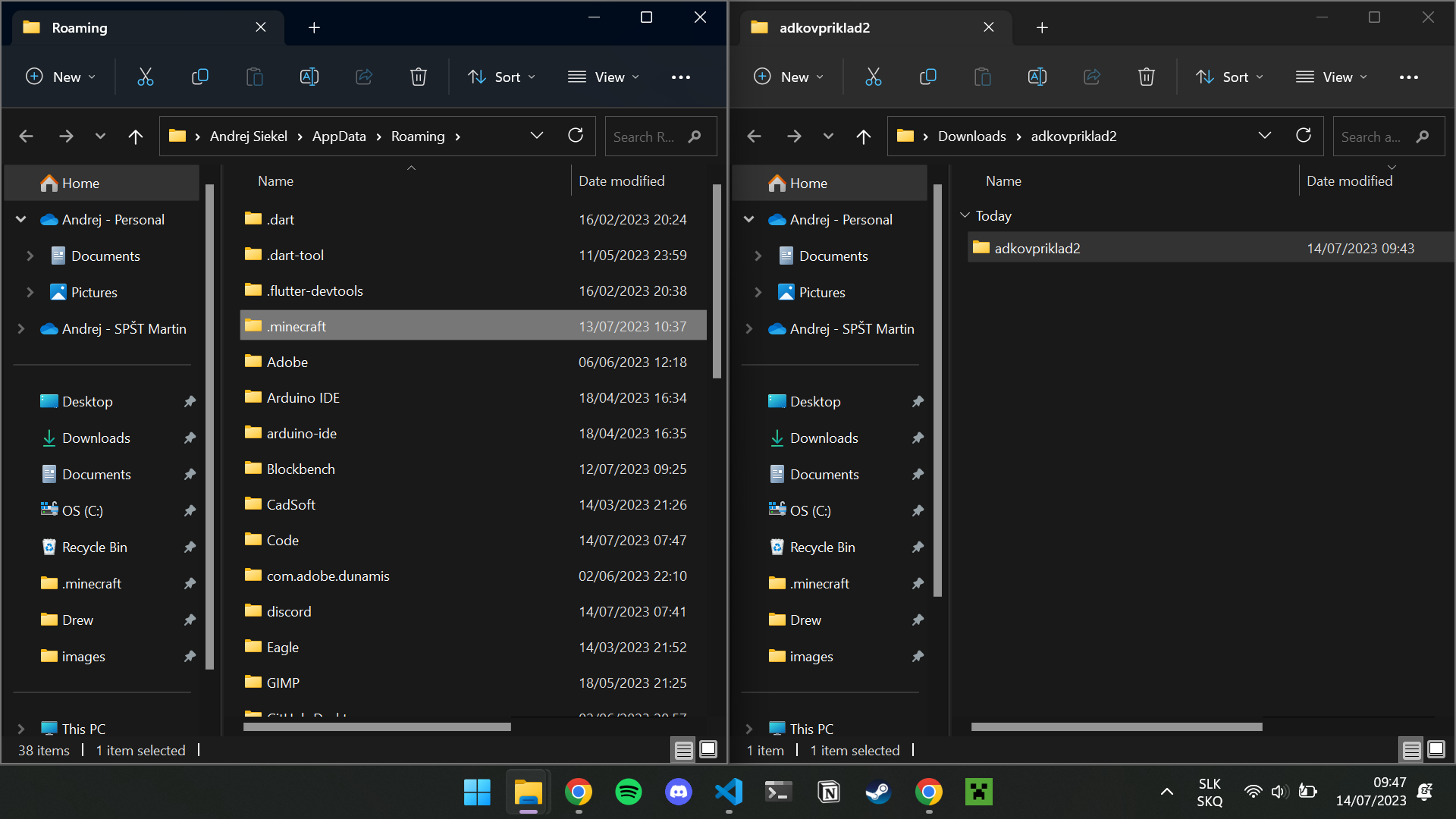Screen dimensions: 1456x819
Task: Go back in Roaming window
Action: click(26, 136)
